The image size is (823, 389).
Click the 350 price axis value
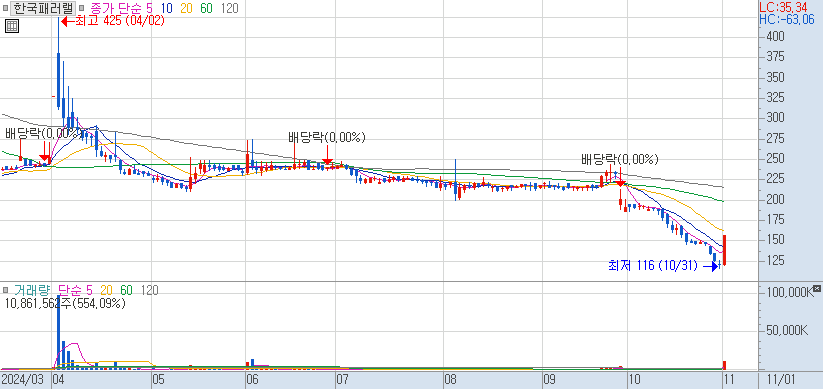(x=775, y=77)
